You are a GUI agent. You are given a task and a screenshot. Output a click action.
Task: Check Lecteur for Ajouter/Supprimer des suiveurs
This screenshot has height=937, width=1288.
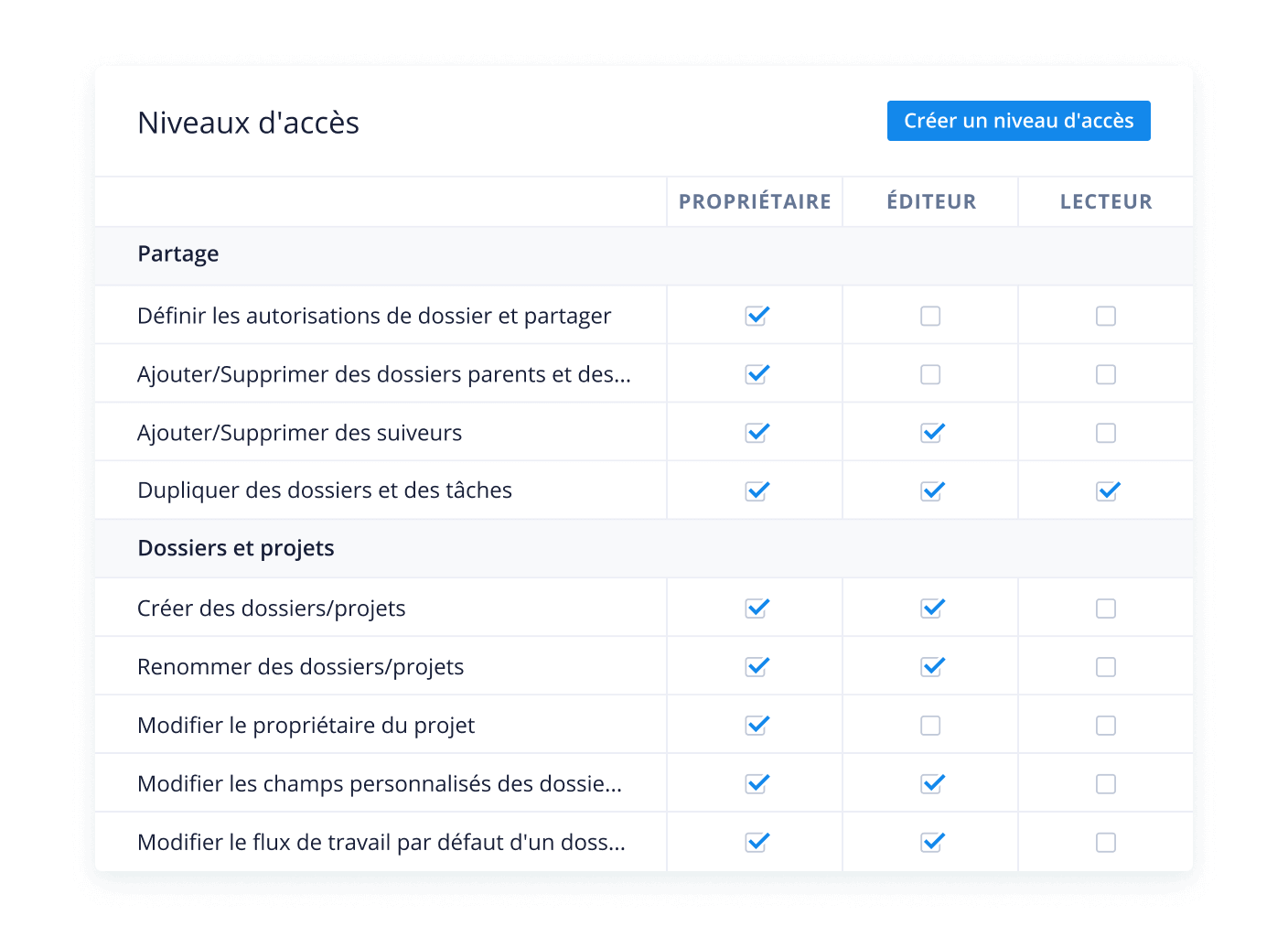[1106, 433]
